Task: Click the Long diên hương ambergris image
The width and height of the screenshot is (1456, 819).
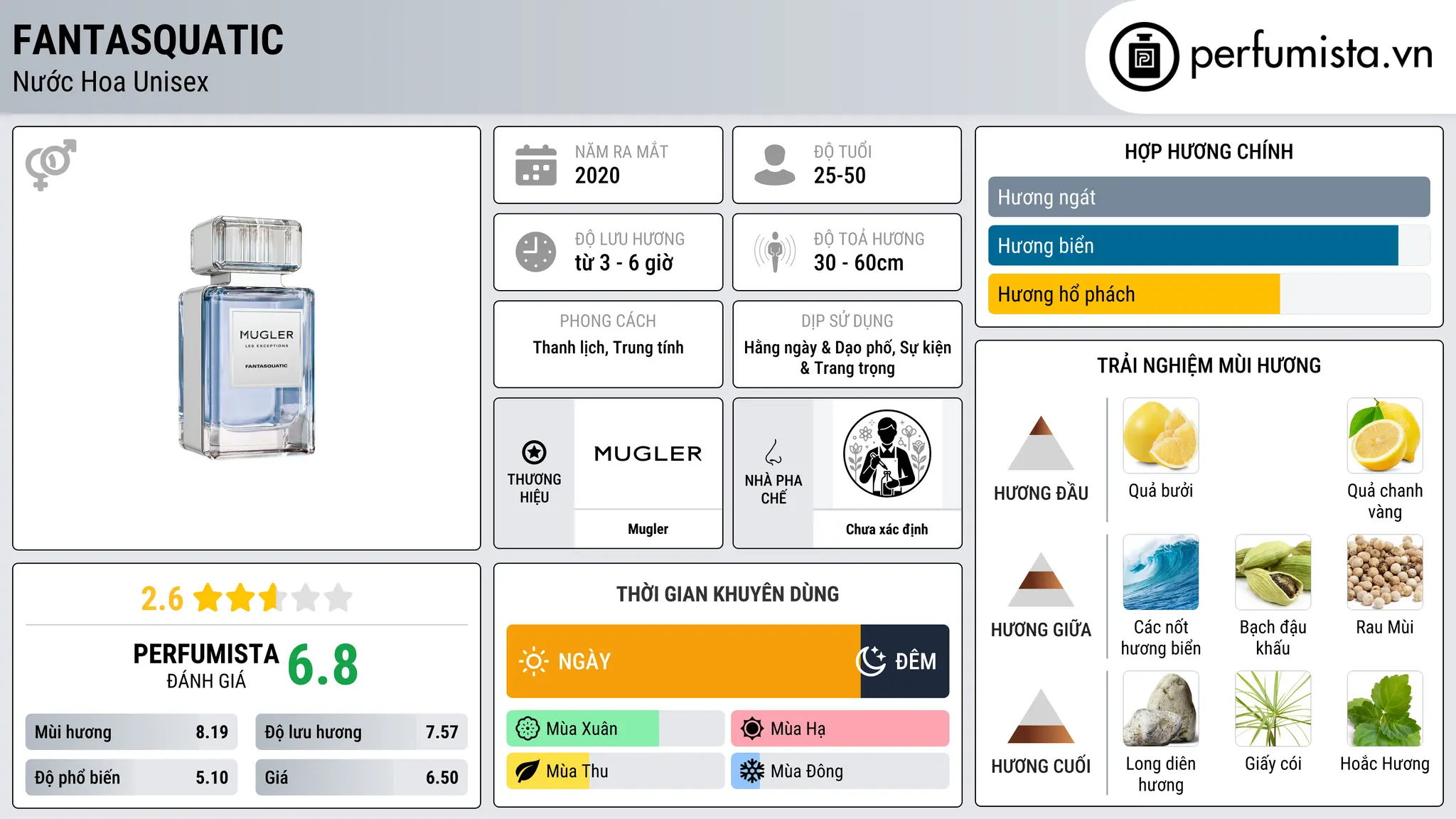Action: click(x=1161, y=709)
